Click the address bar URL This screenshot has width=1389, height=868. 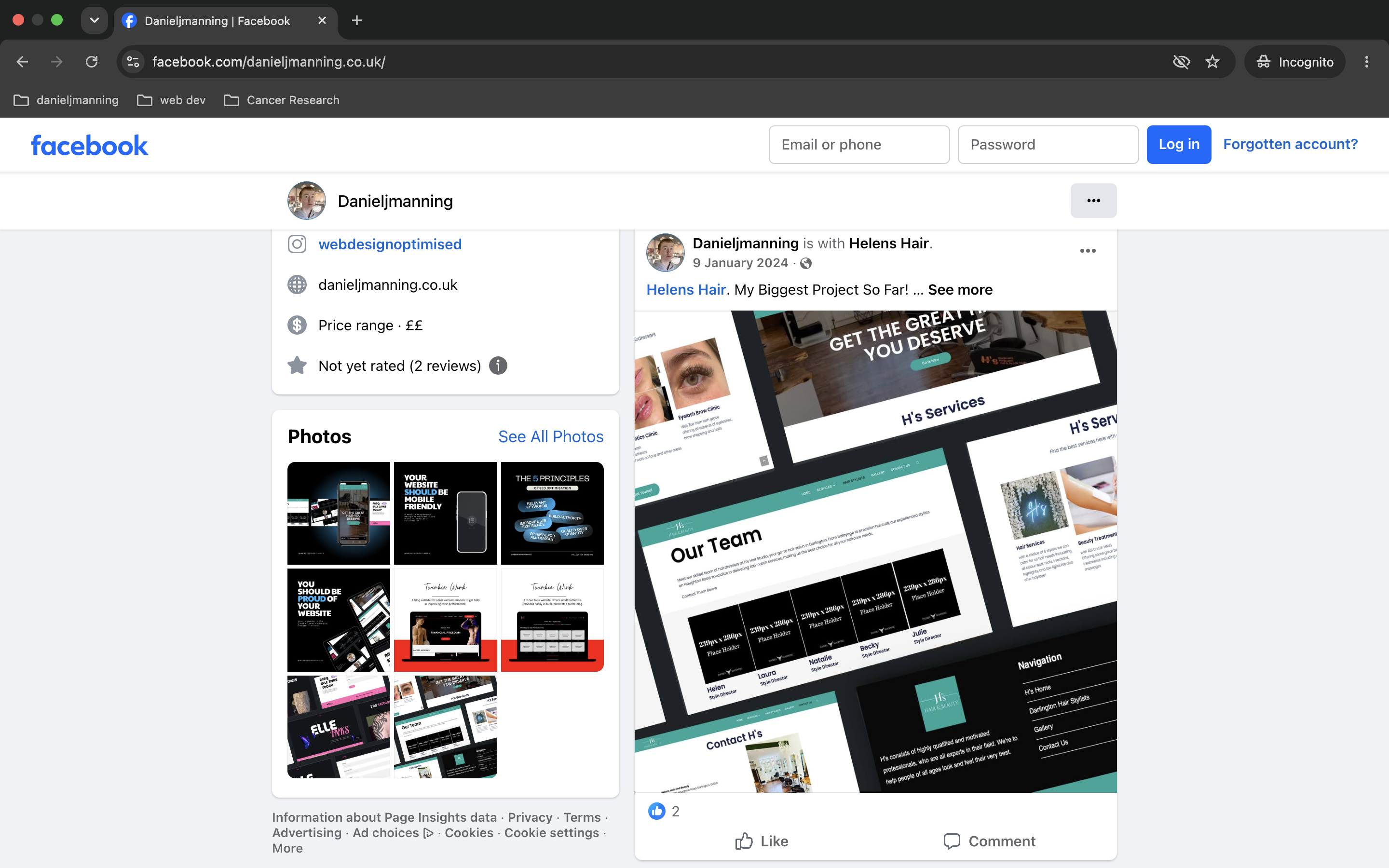[269, 62]
